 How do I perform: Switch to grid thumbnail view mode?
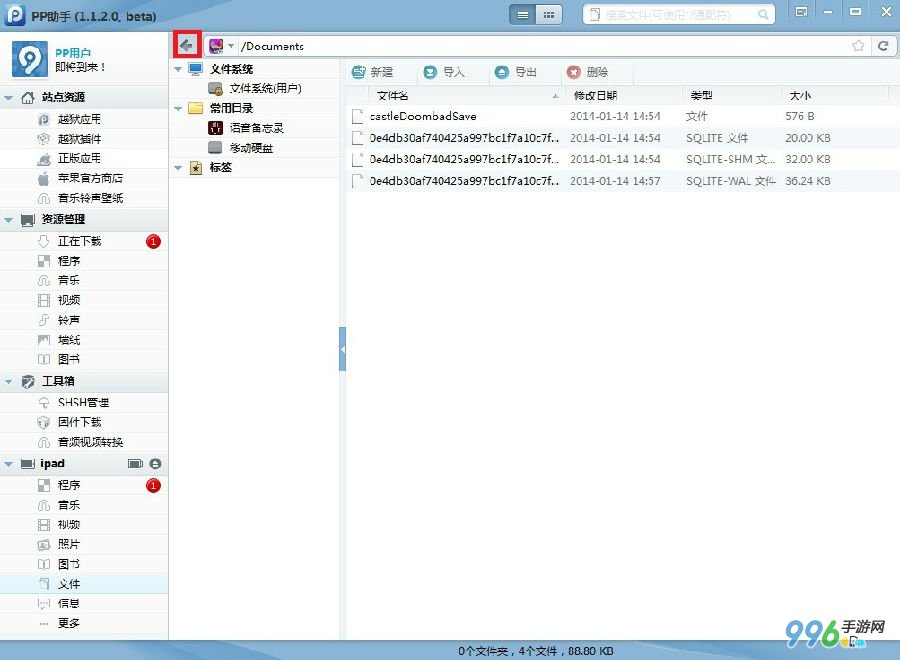click(549, 15)
